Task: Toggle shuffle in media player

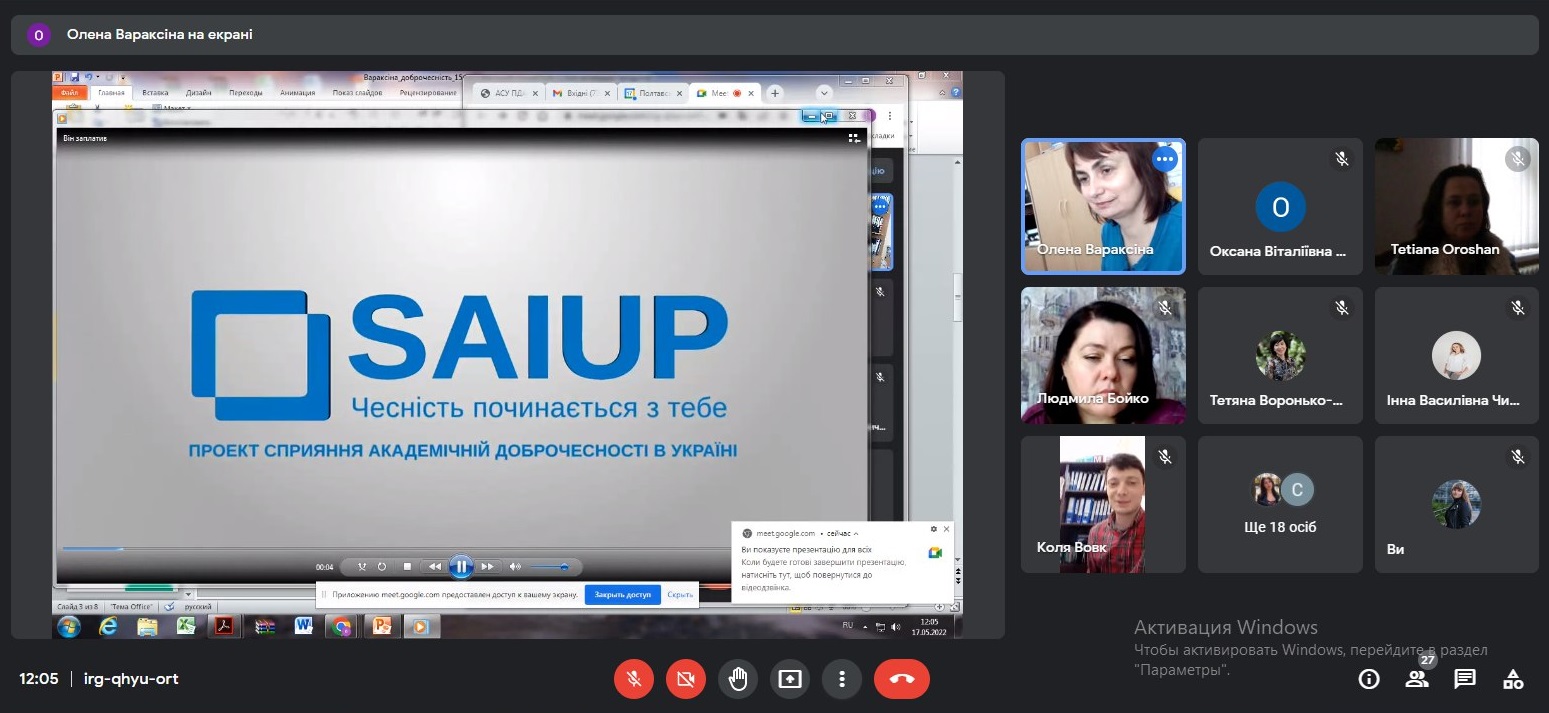Action: tap(362, 567)
